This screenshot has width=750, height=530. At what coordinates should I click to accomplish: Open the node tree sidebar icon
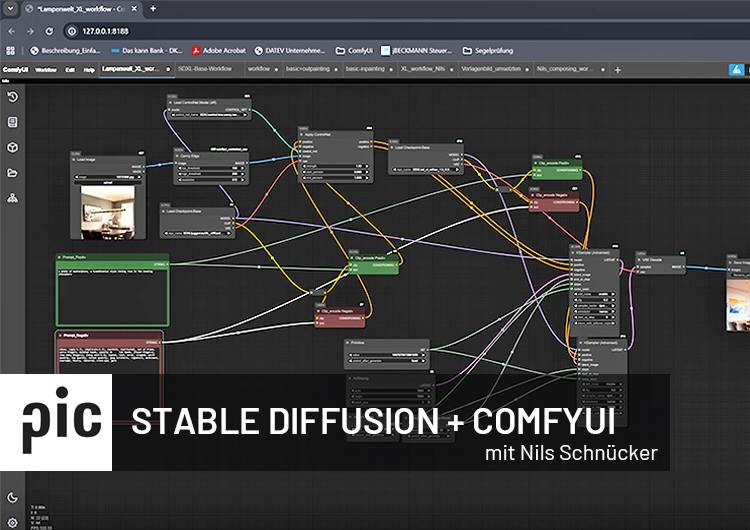(13, 197)
